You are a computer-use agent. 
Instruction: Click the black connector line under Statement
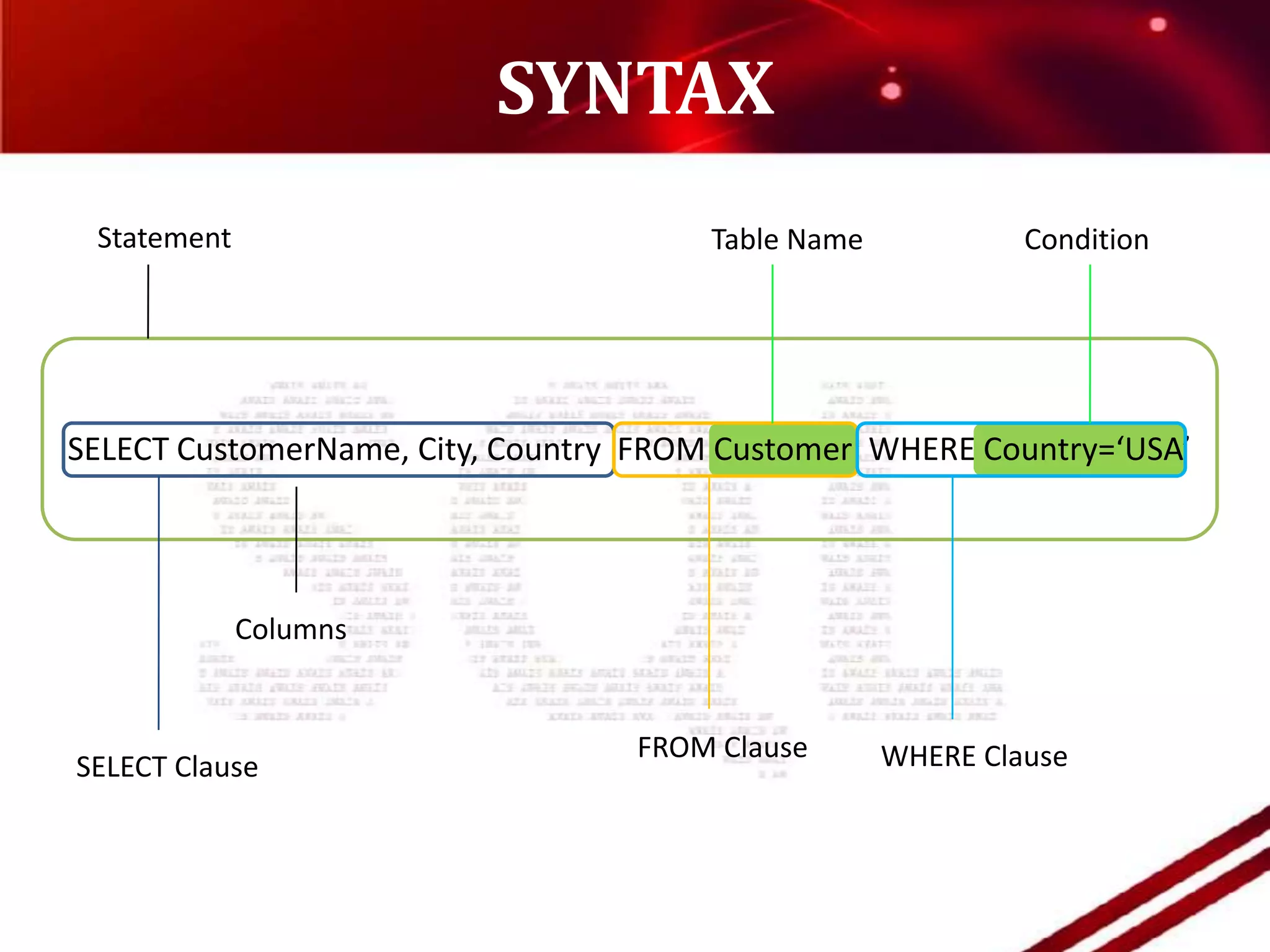[148, 302]
